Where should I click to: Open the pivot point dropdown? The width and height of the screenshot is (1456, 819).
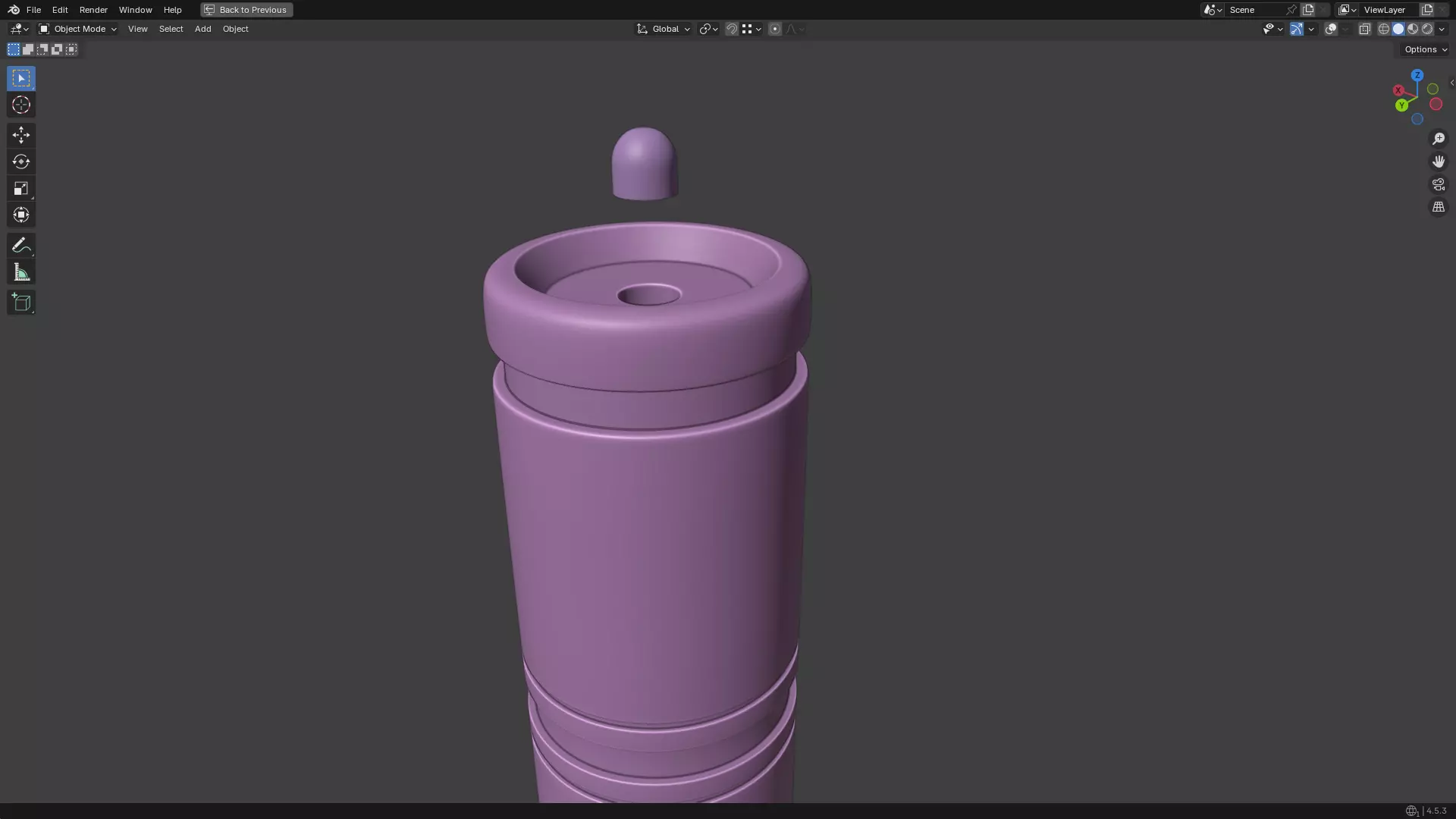coord(709,29)
